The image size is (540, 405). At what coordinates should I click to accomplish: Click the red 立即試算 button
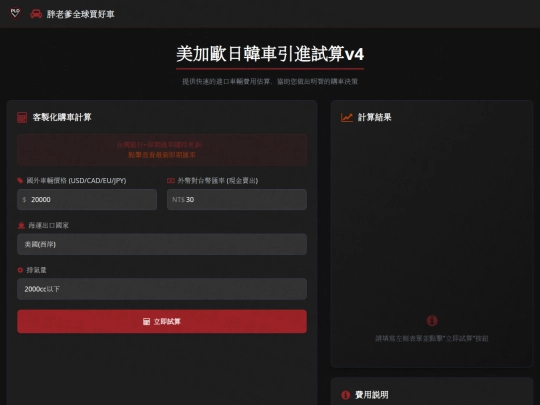click(162, 321)
